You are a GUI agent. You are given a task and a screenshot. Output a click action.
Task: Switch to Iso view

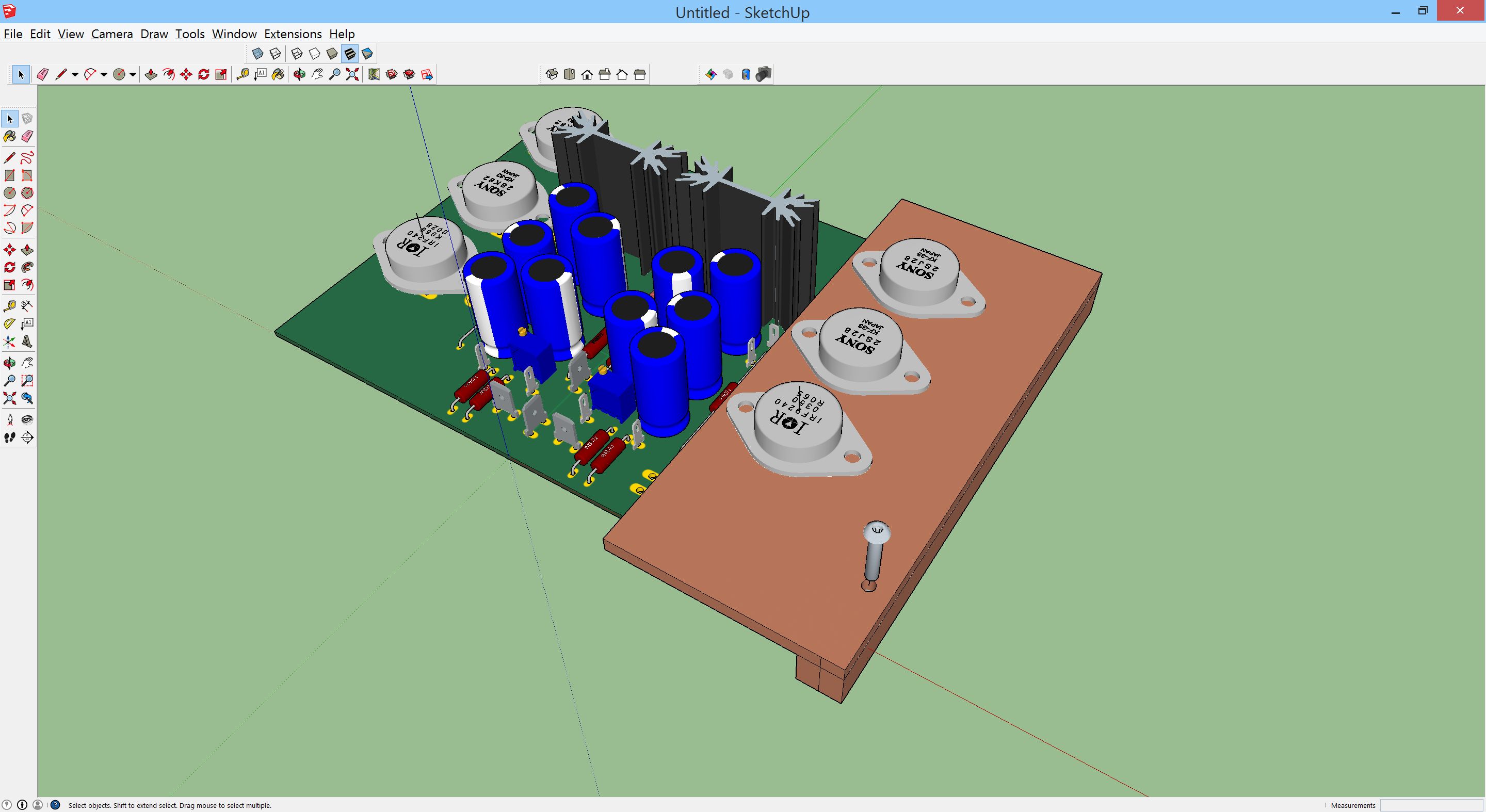coord(552,74)
